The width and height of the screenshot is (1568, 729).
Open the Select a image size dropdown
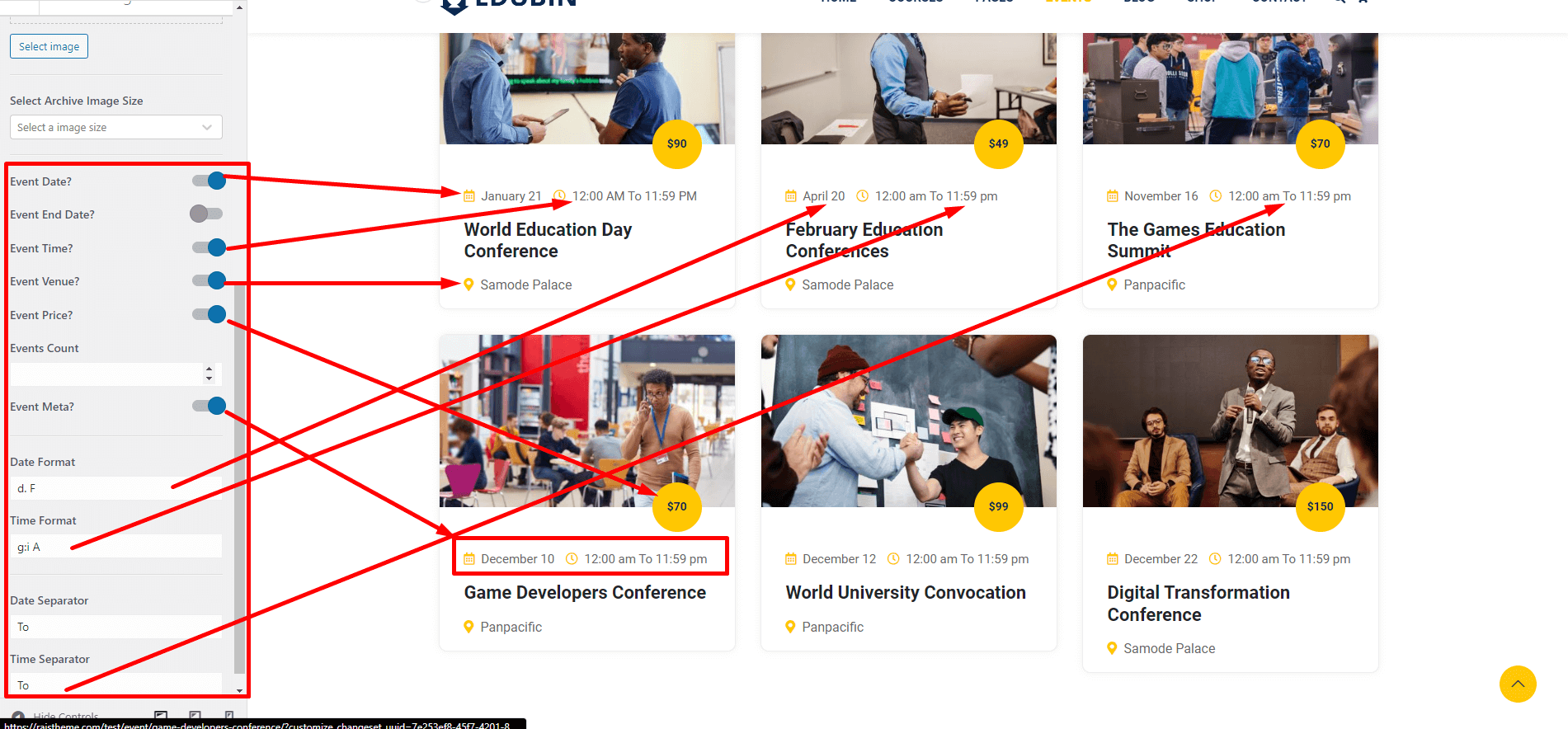pyautogui.click(x=115, y=128)
